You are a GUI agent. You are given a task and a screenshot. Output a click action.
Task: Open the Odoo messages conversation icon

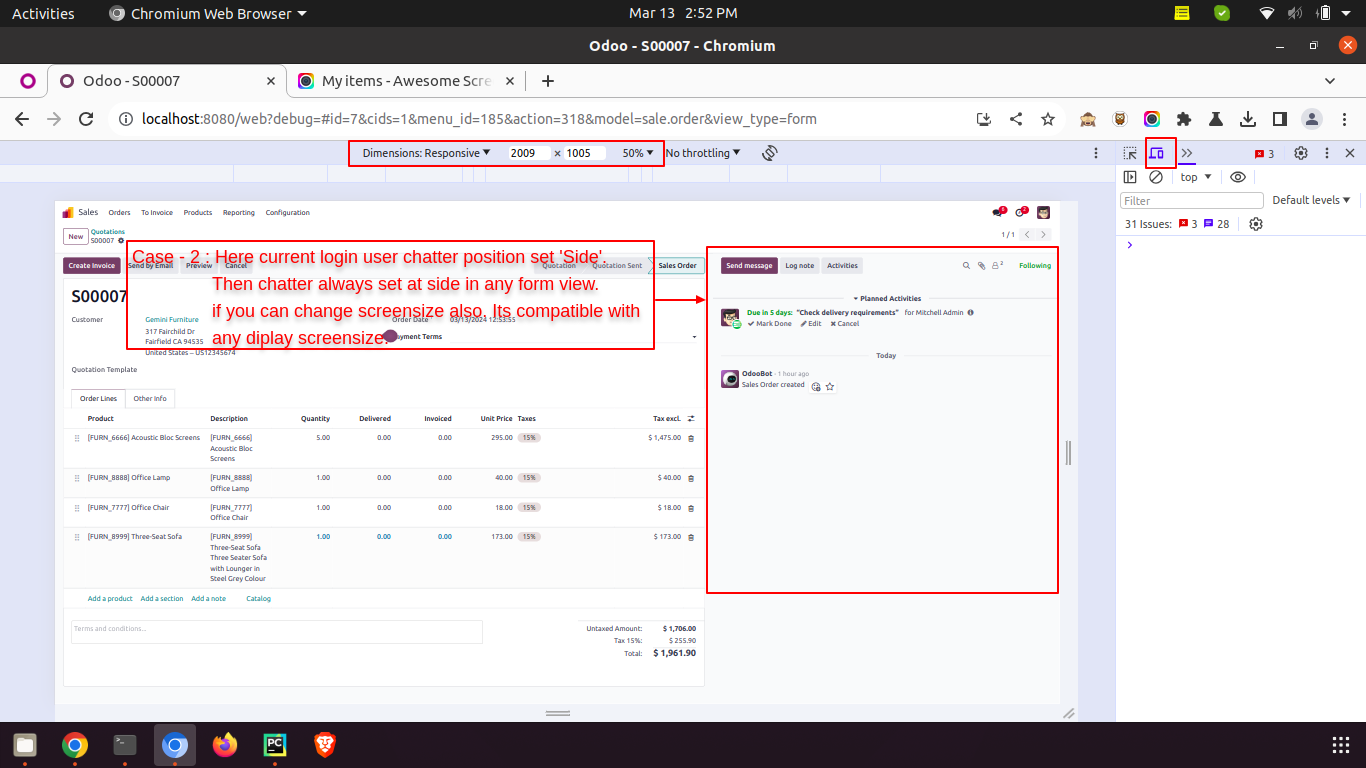pos(997,212)
